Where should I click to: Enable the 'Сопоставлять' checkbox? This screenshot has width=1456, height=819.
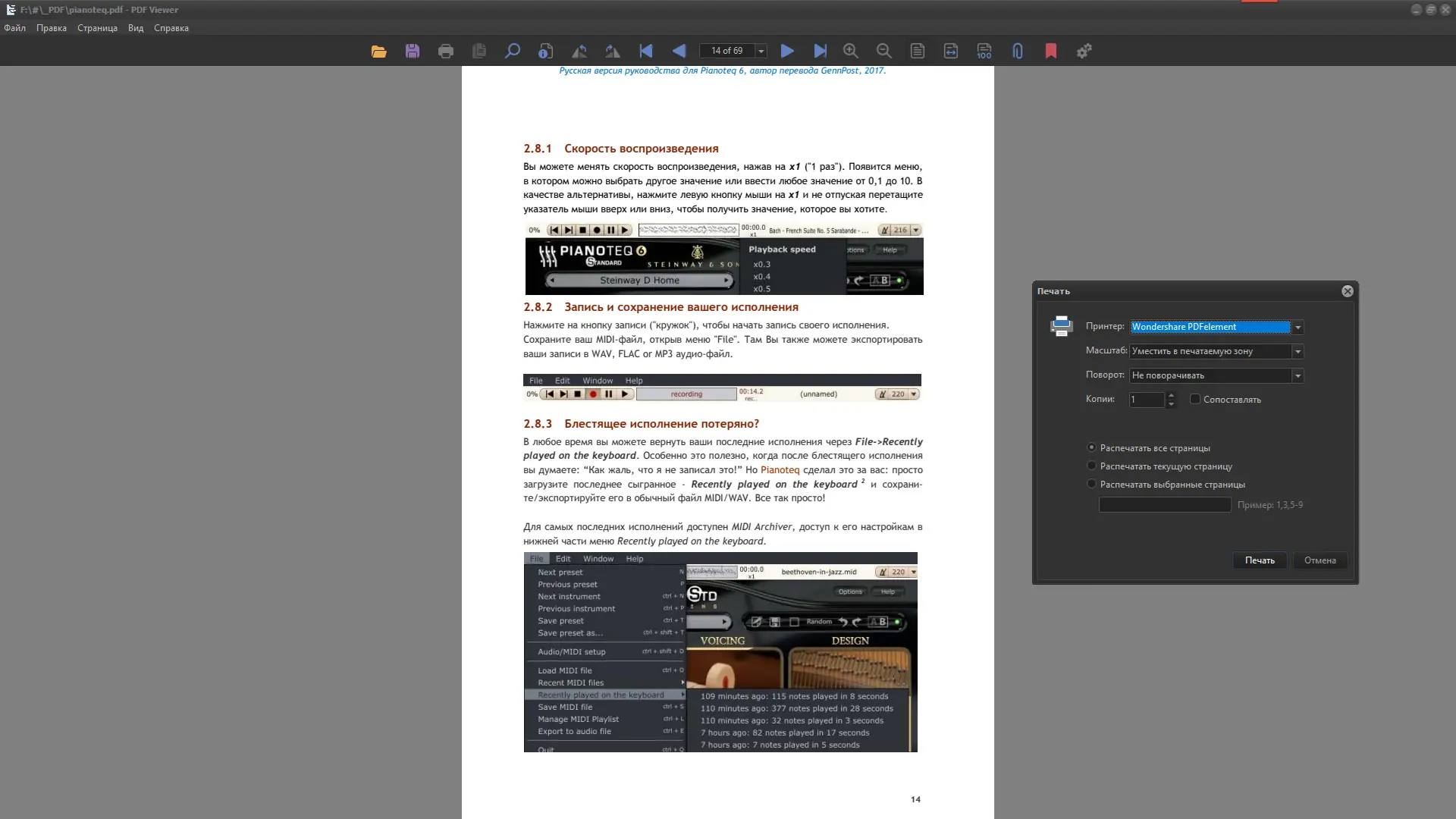click(1195, 399)
